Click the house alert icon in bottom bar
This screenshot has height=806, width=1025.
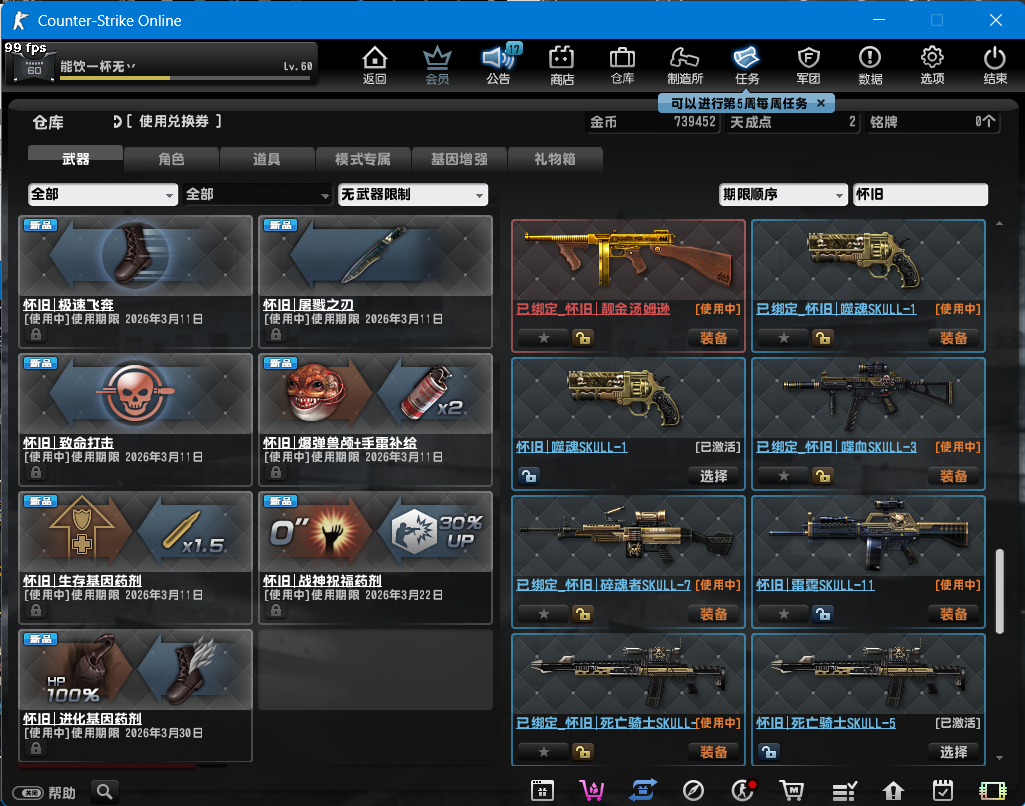click(x=893, y=791)
